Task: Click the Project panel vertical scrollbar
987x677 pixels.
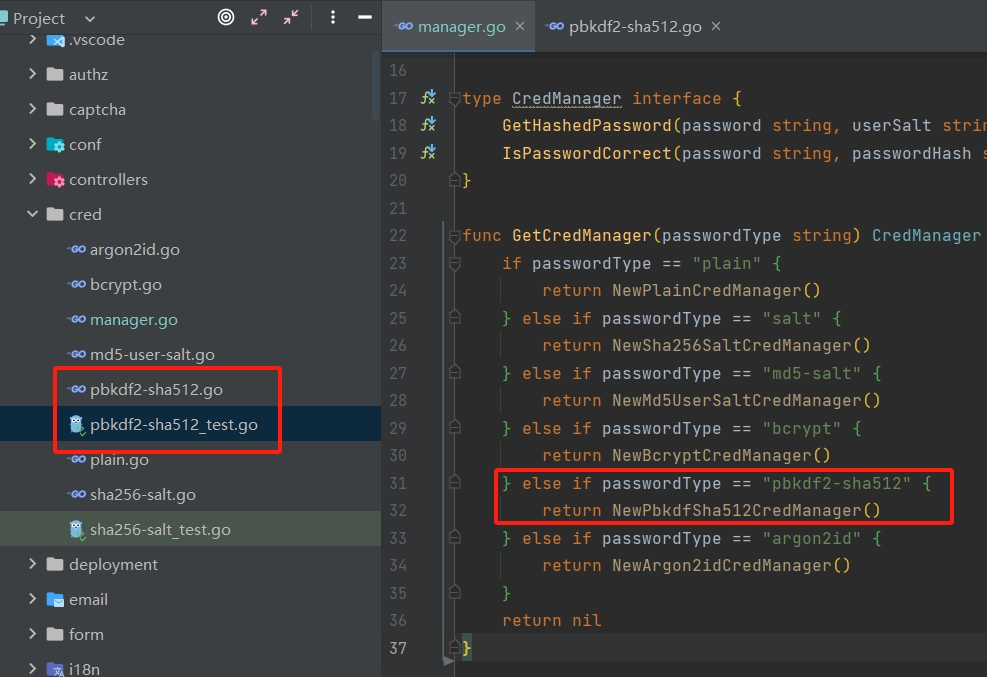Action: 376,85
